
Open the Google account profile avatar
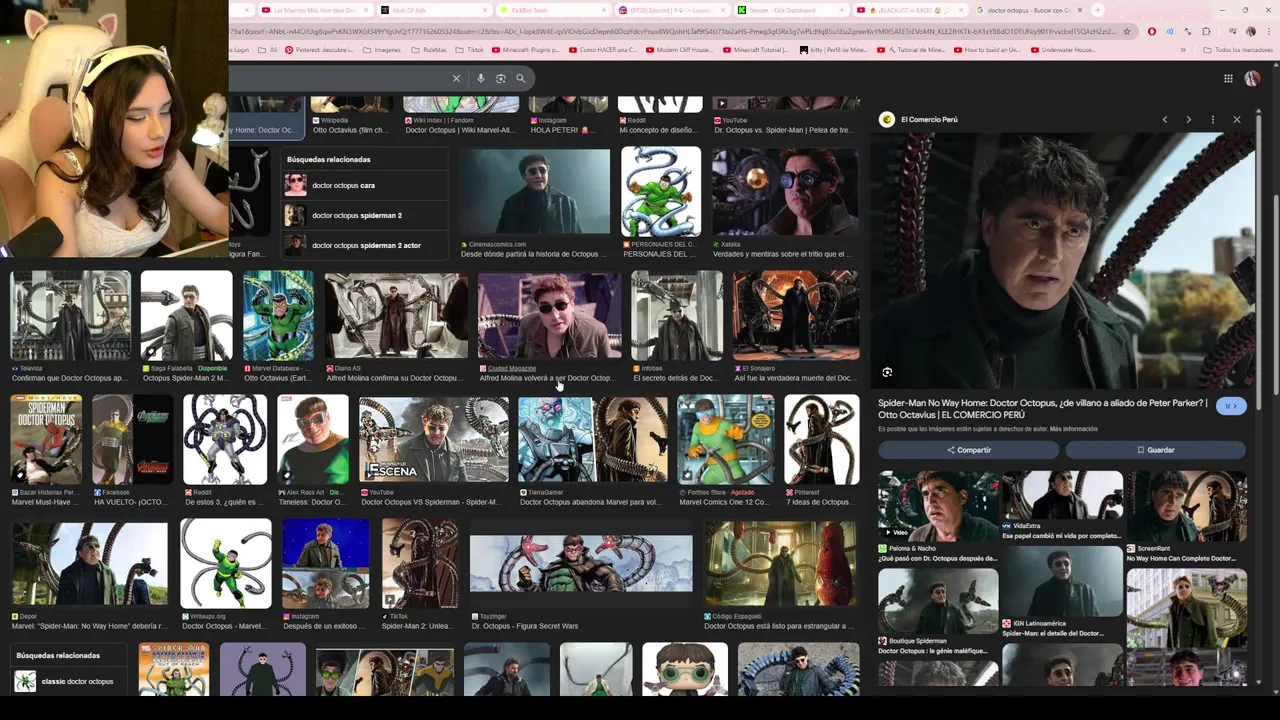(1252, 78)
